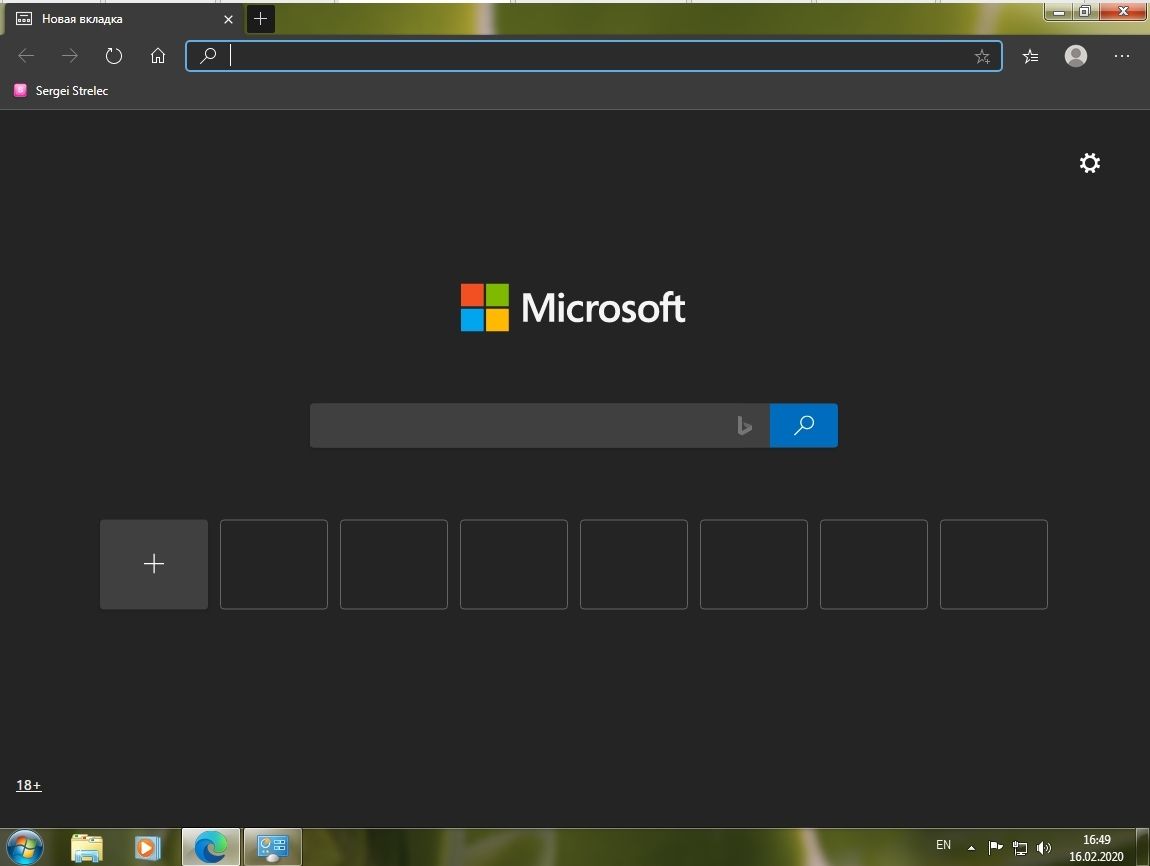The image size is (1150, 866).
Task: Click the Microsoft logo
Action: coord(573,307)
